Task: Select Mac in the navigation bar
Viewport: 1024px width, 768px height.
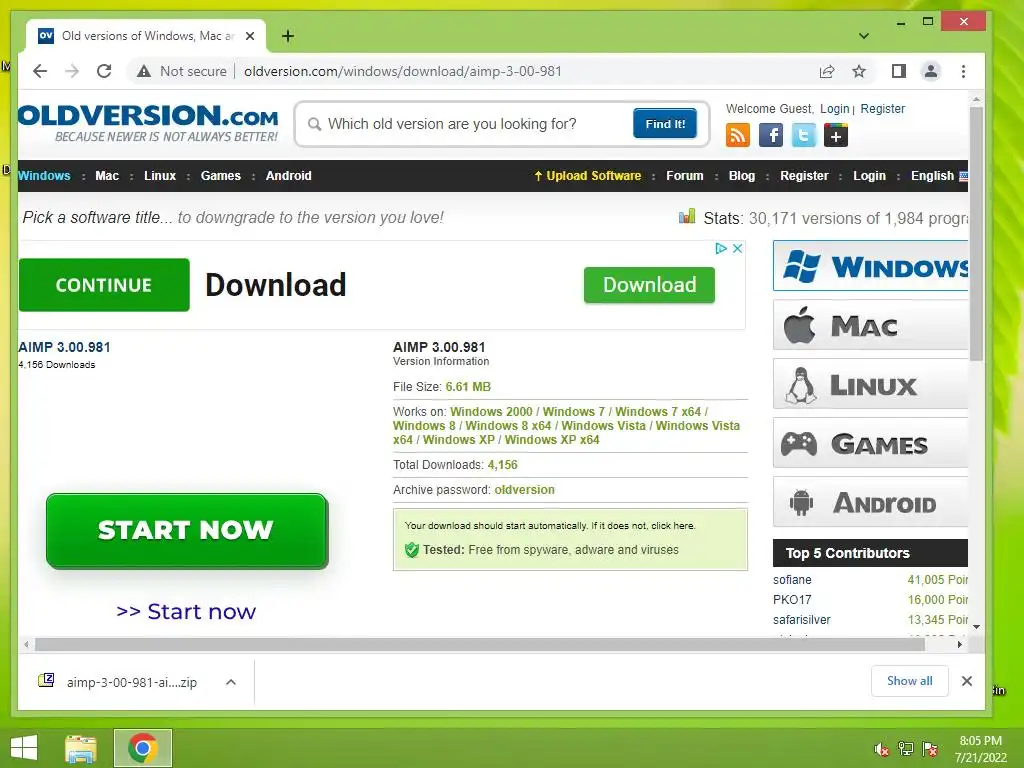Action: 107,176
